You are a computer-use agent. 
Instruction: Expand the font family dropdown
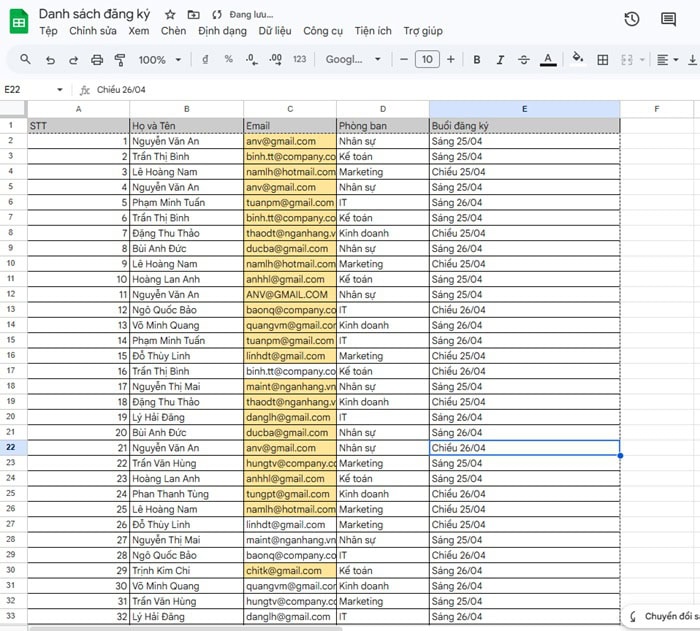point(353,60)
